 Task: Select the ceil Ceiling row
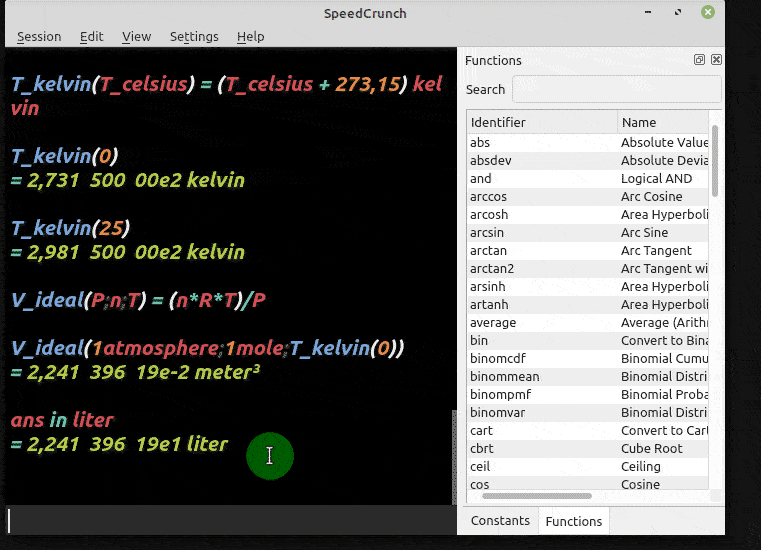pos(588,466)
